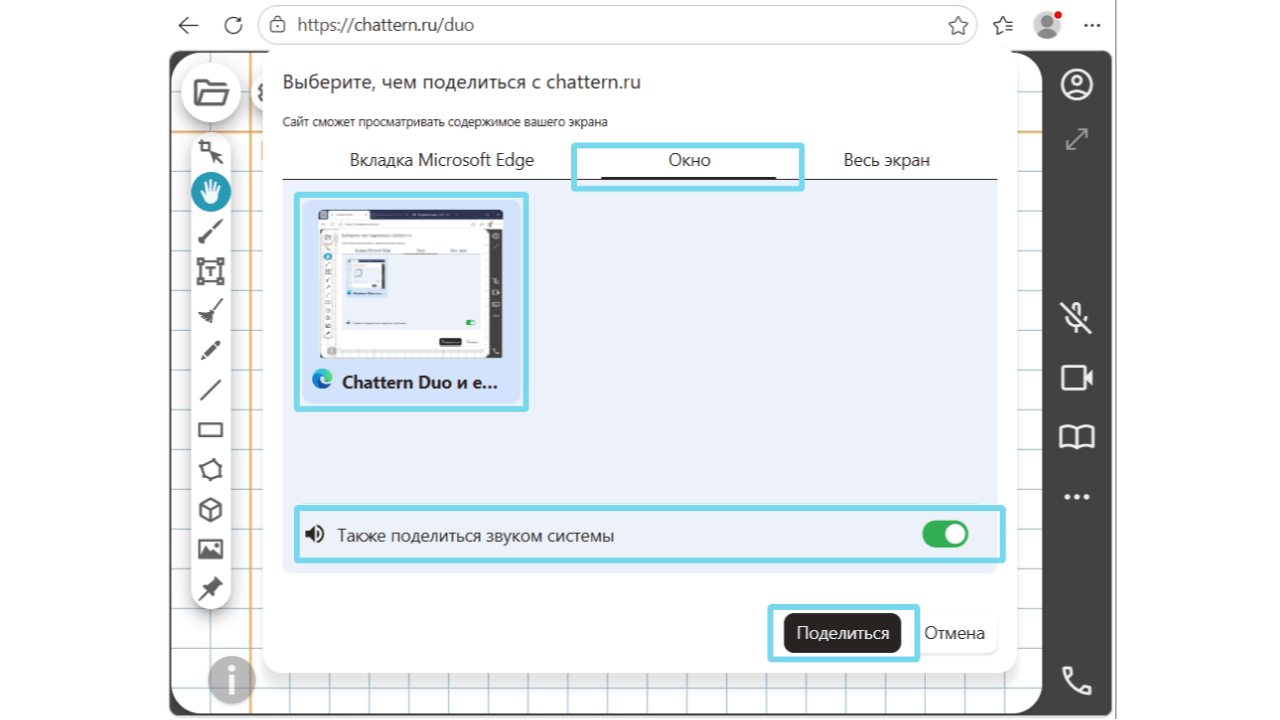Select the rectangle shape tool
This screenshot has height=720, width=1280.
click(211, 430)
